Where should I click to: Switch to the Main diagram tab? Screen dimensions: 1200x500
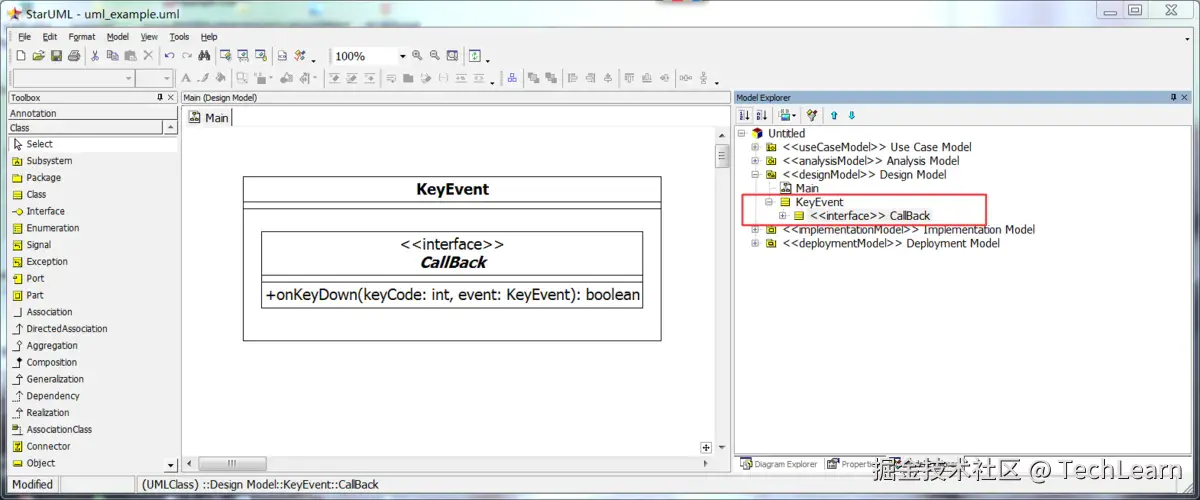(209, 118)
